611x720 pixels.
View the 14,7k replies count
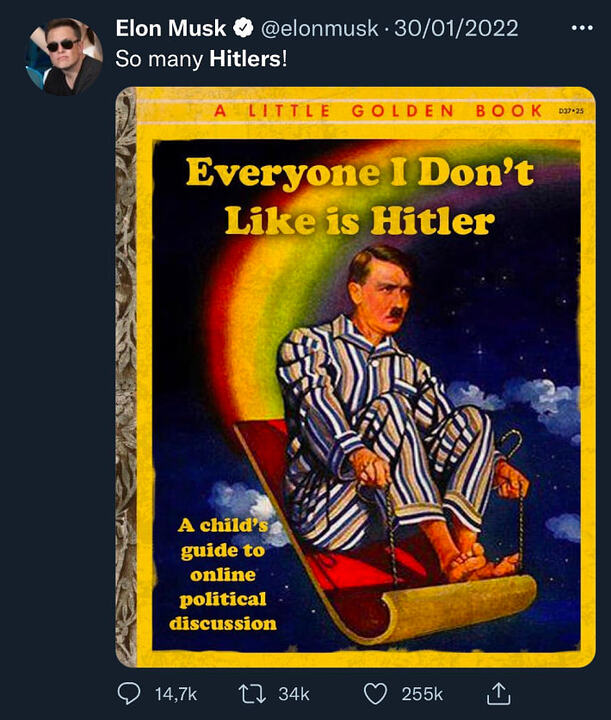[x=176, y=694]
